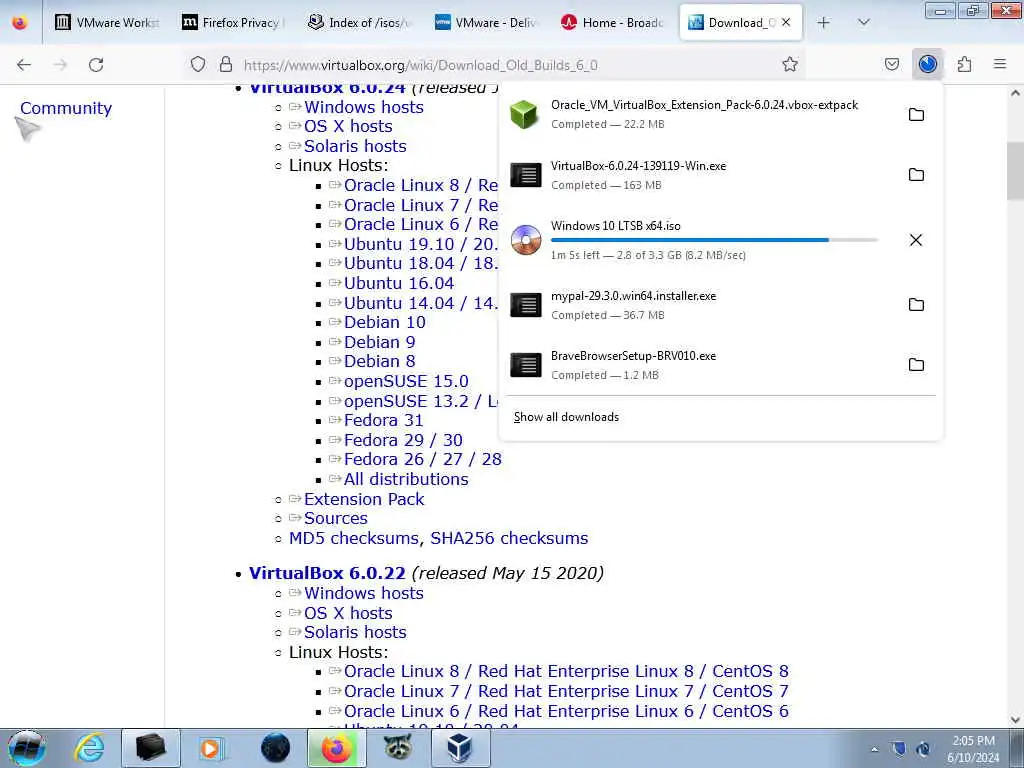Click the padlock site info icon
Screen dimensions: 1024x768
tap(226, 64)
